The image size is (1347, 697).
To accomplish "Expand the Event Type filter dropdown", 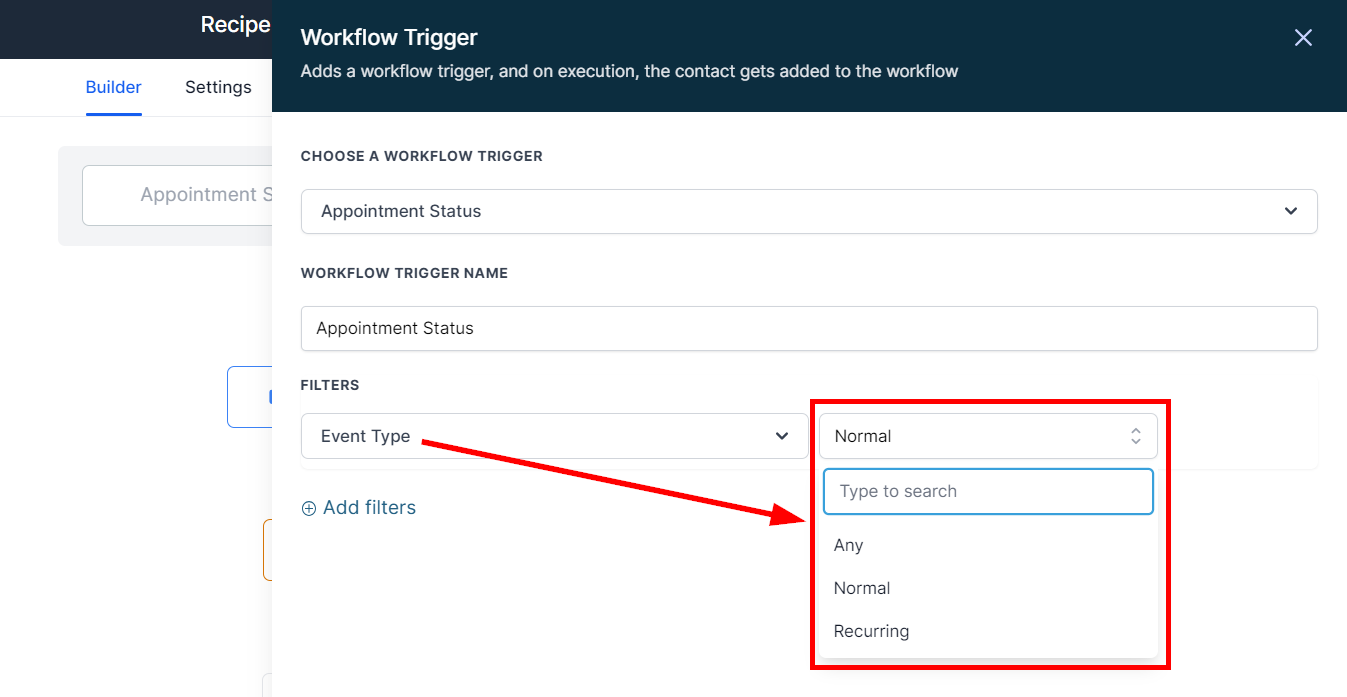I will coord(553,436).
